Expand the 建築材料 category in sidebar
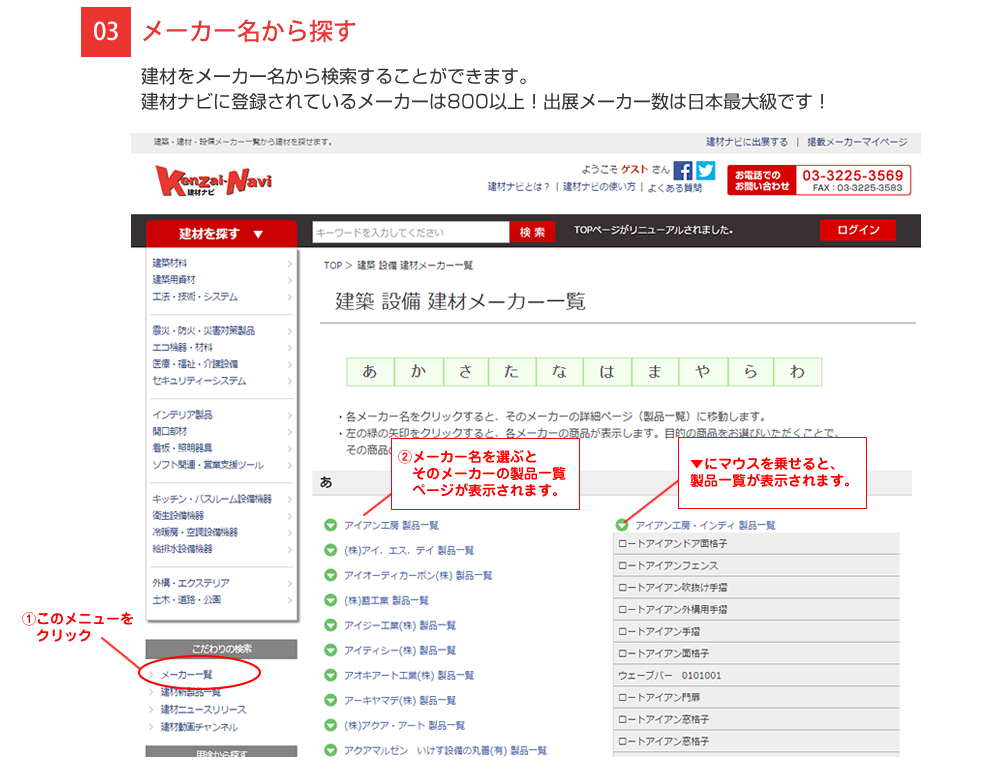Viewport: 1008px width, 780px height. coord(222,263)
